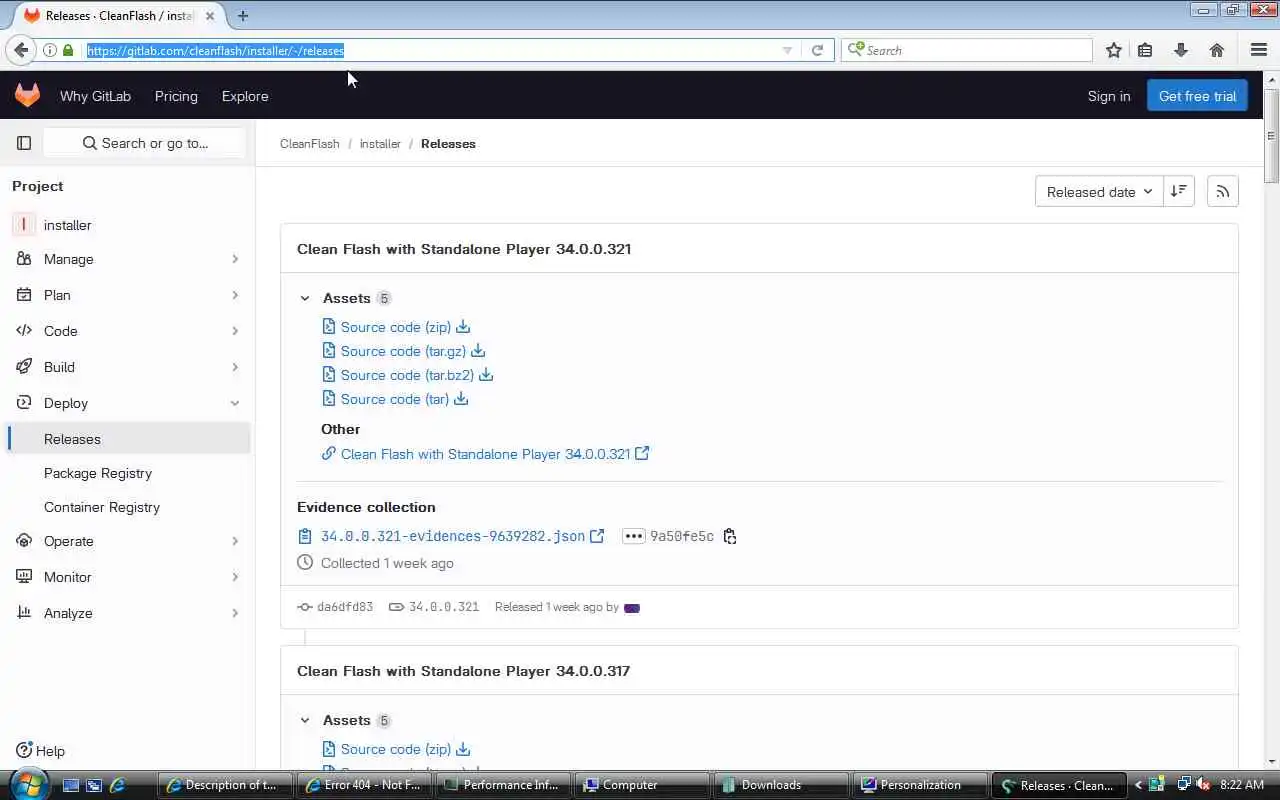Screen dimensions: 1280x800
Task: Switch to Personalization taskbar window
Action: [921, 785]
